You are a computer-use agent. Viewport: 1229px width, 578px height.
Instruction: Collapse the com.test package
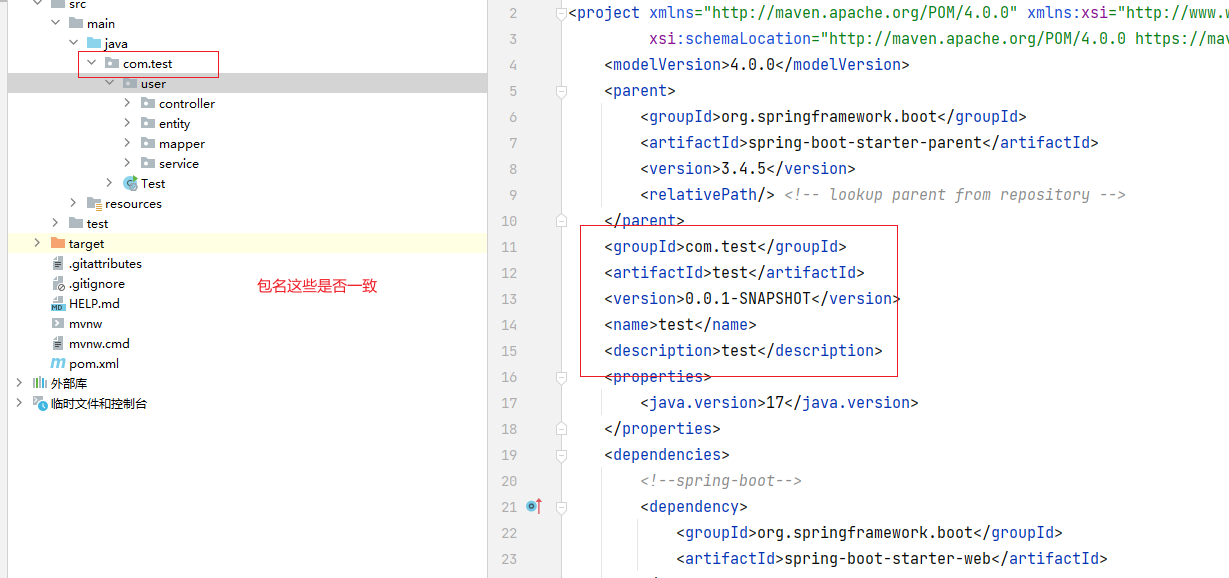point(91,63)
